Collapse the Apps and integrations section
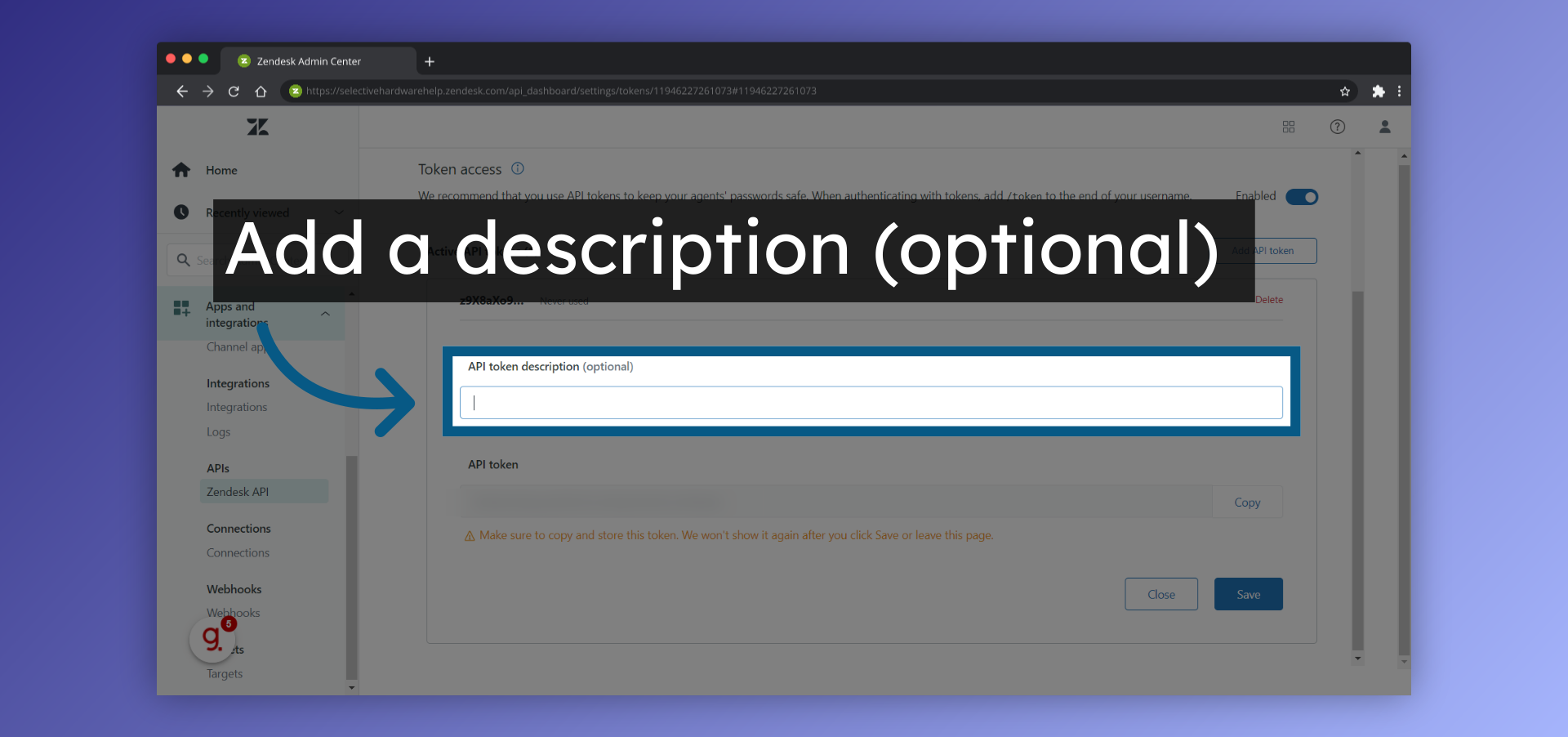The width and height of the screenshot is (1568, 737). [x=325, y=314]
